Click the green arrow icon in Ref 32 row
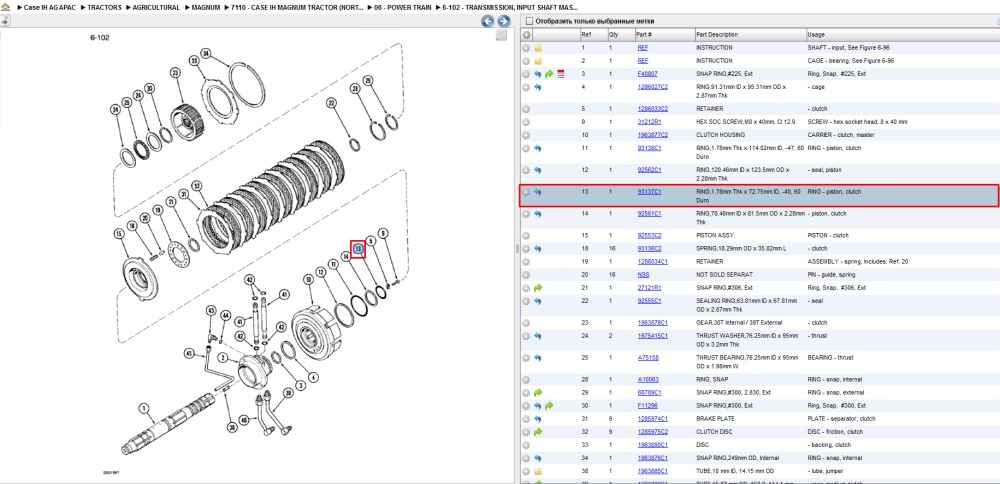1000x484 pixels. coord(538,432)
